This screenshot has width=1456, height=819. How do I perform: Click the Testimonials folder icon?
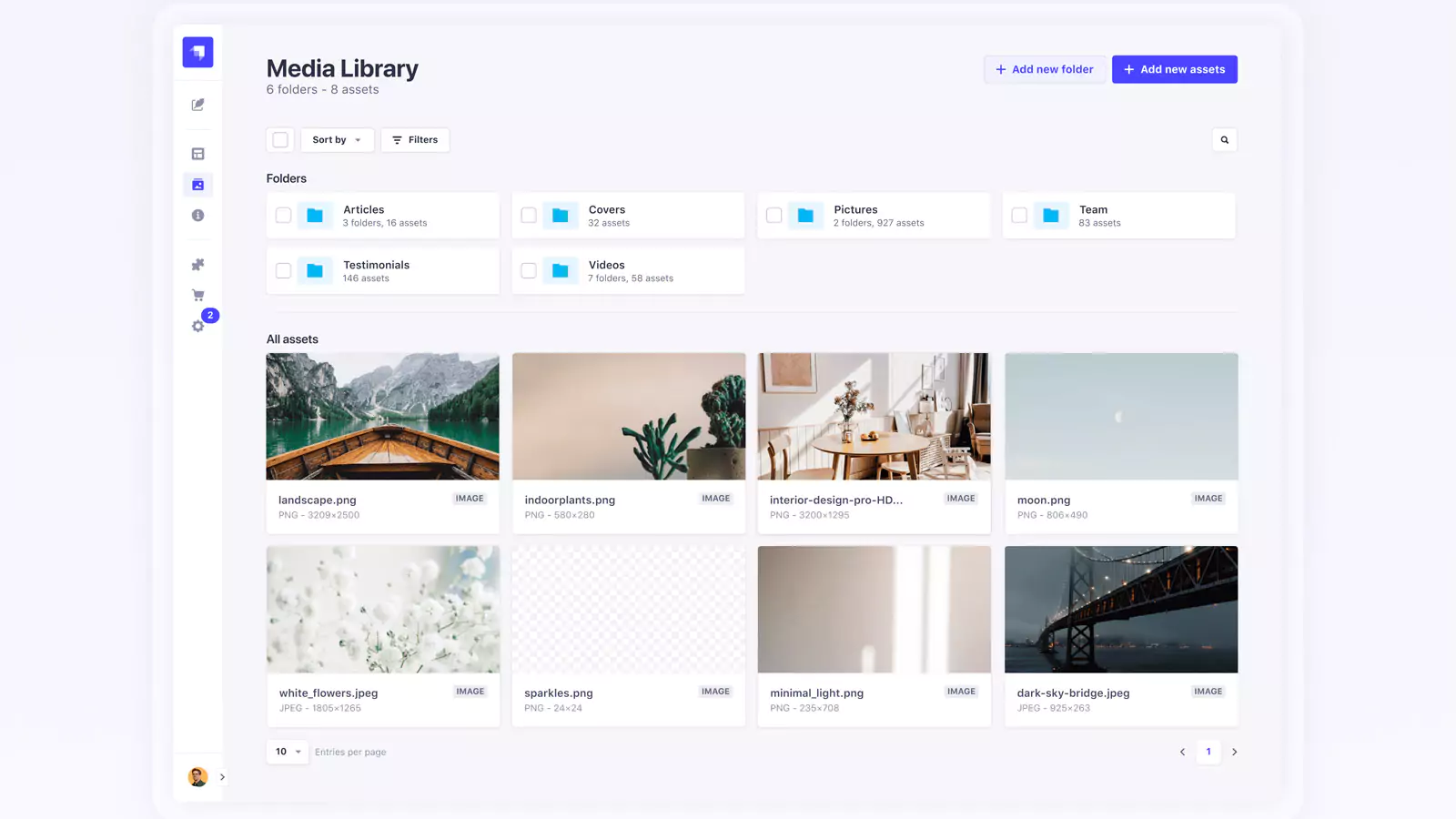[315, 271]
